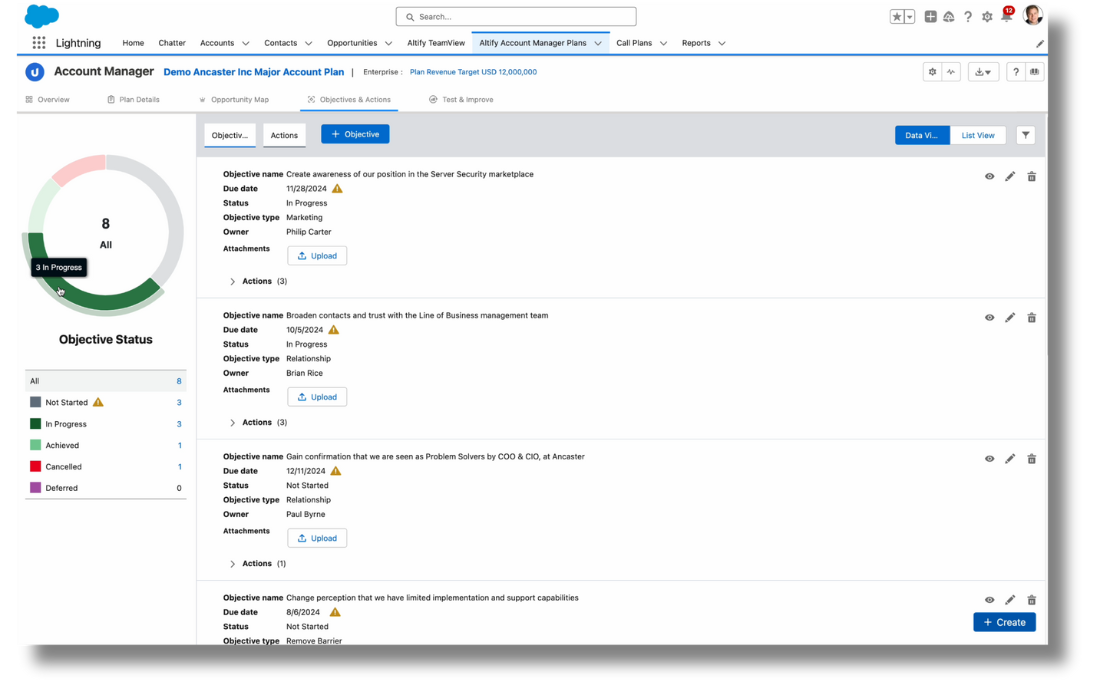Switch to List View toggle
This screenshot has width=1100, height=700.
click(978, 135)
